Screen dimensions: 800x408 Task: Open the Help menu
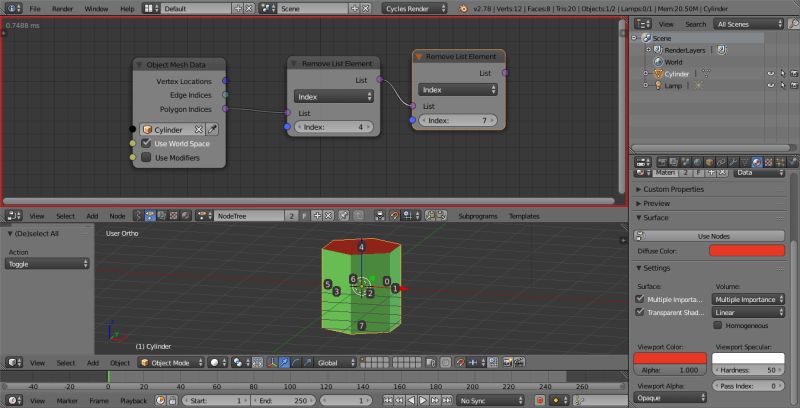(127, 9)
